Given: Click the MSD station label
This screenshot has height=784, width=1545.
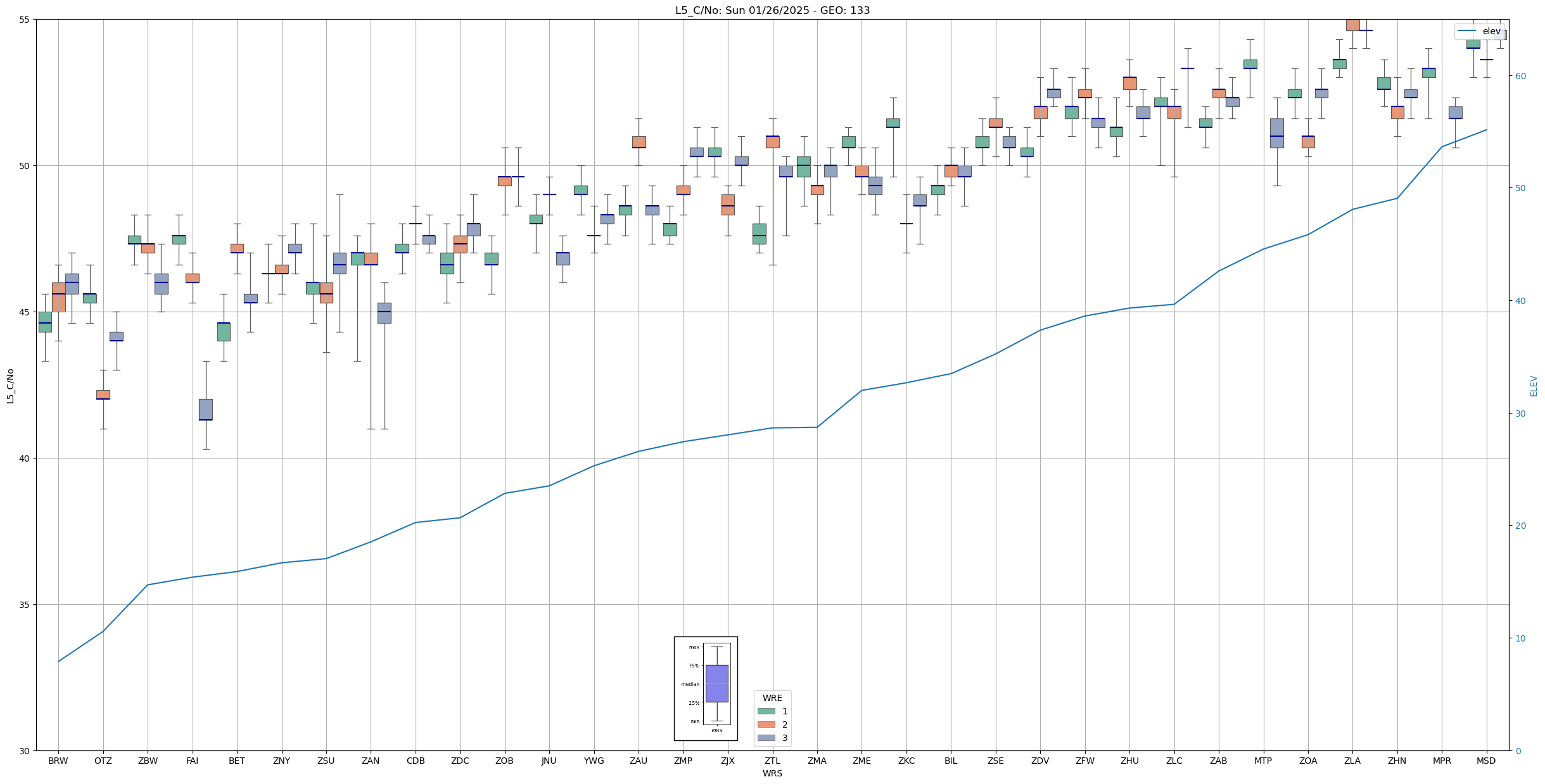Looking at the screenshot, I should pos(1486,761).
